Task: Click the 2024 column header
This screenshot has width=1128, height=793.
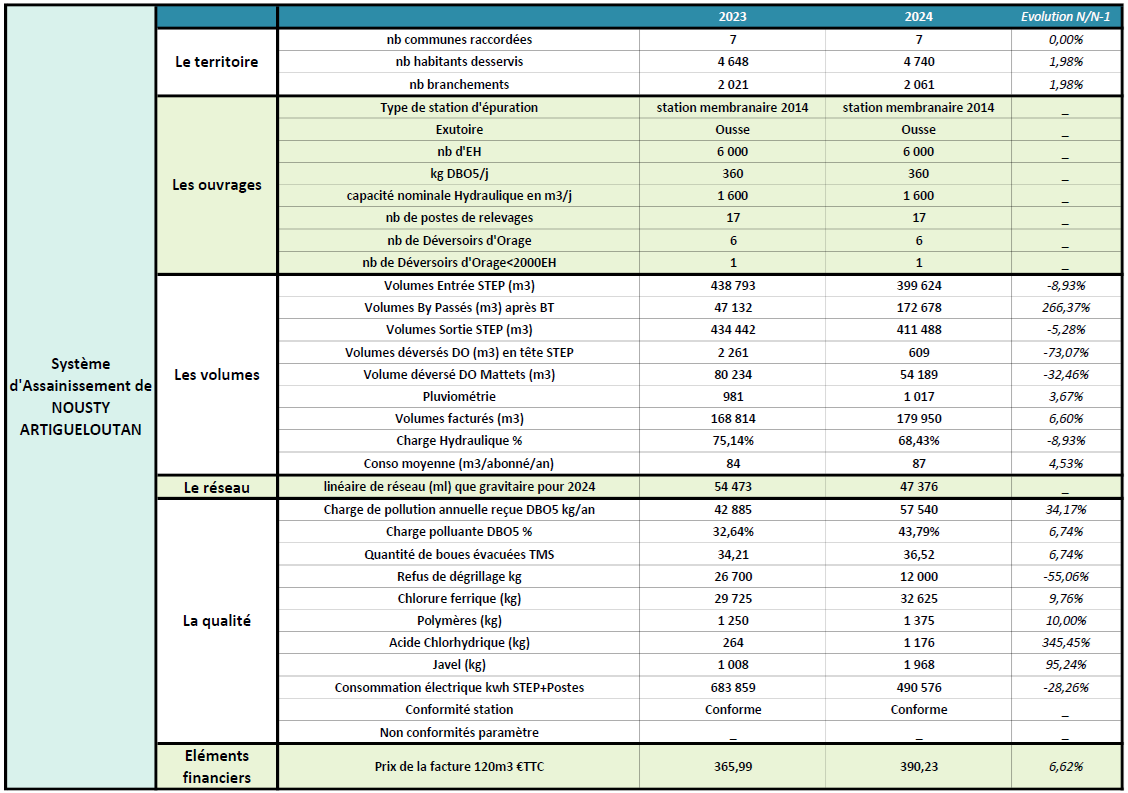Action: pyautogui.click(x=918, y=17)
